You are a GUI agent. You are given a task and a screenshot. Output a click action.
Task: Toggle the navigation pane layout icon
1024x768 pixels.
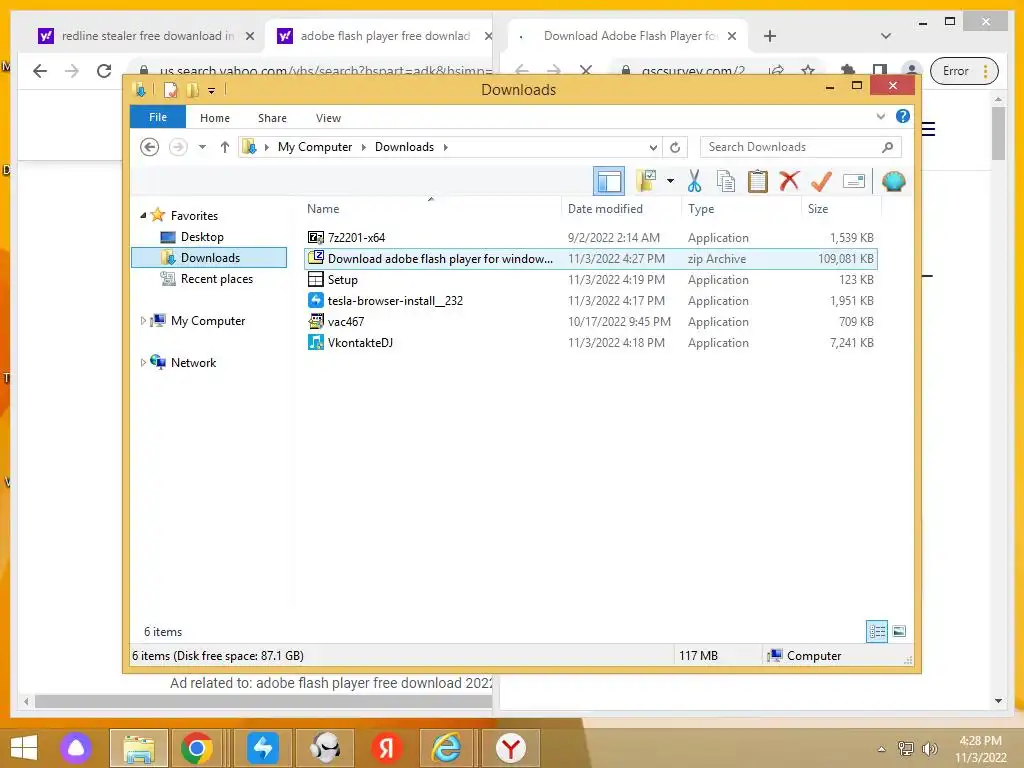click(x=609, y=181)
